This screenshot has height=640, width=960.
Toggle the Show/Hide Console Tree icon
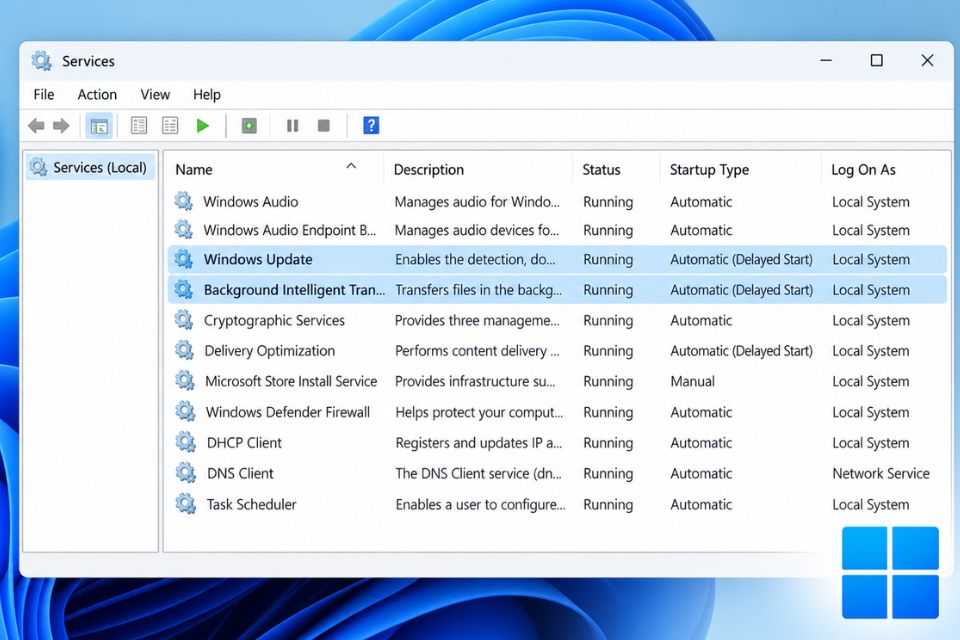(99, 126)
